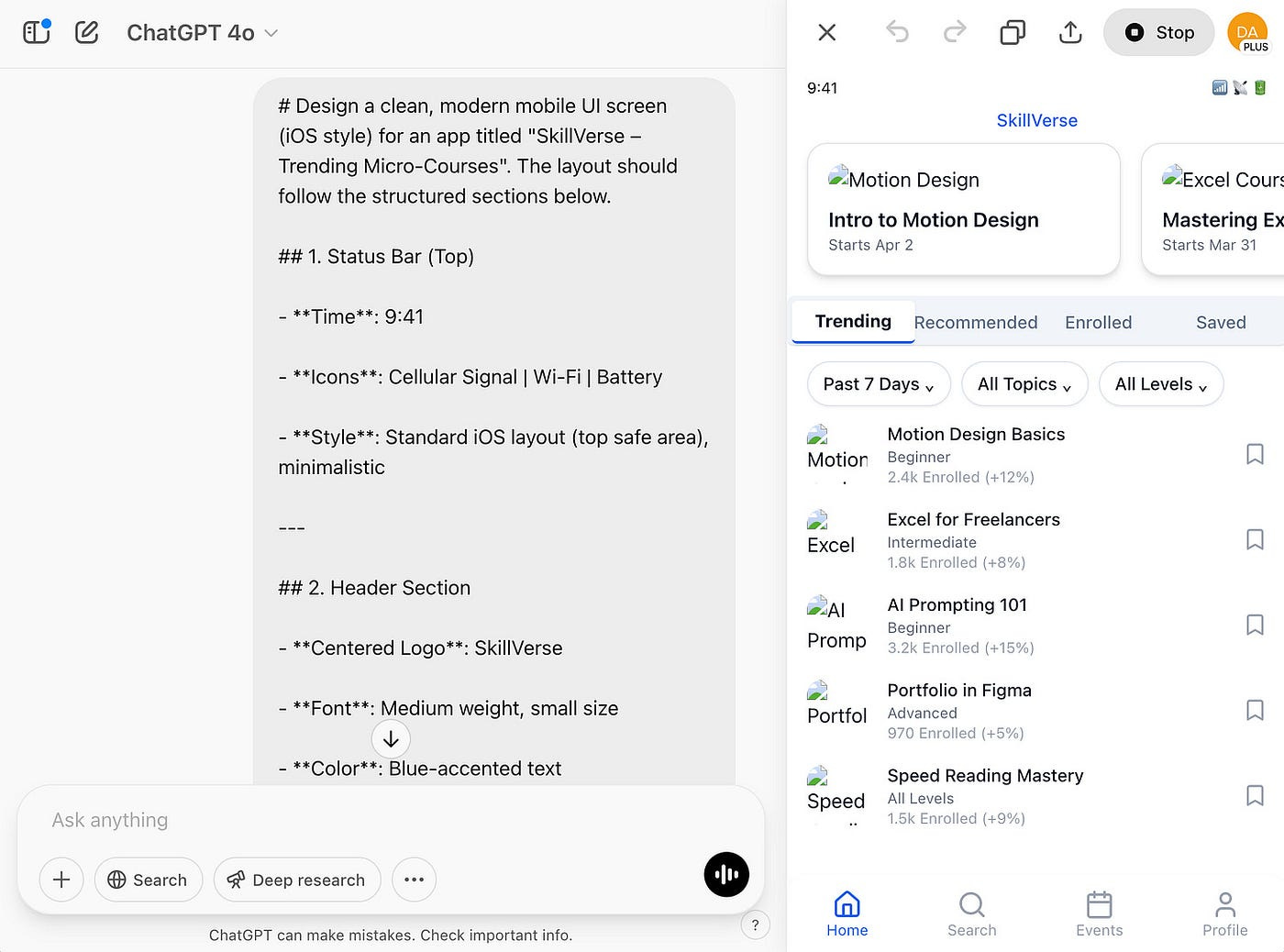Click the Speed course thumbnail image
The image size is (1284, 952).
[x=836, y=793]
